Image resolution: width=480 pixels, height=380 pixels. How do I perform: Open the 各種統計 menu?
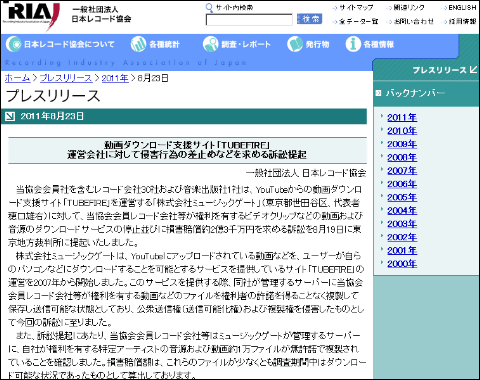click(x=164, y=44)
